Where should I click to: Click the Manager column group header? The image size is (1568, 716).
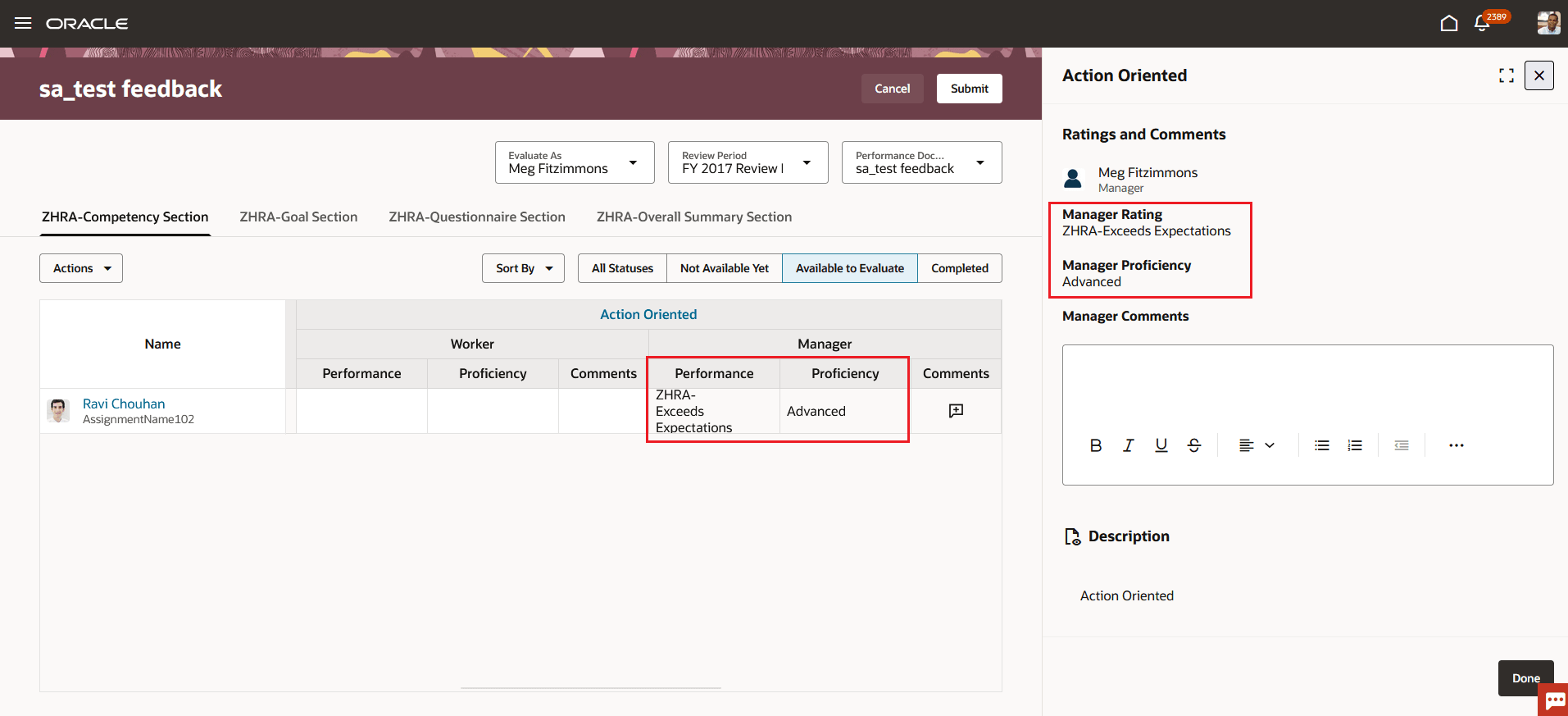click(825, 344)
